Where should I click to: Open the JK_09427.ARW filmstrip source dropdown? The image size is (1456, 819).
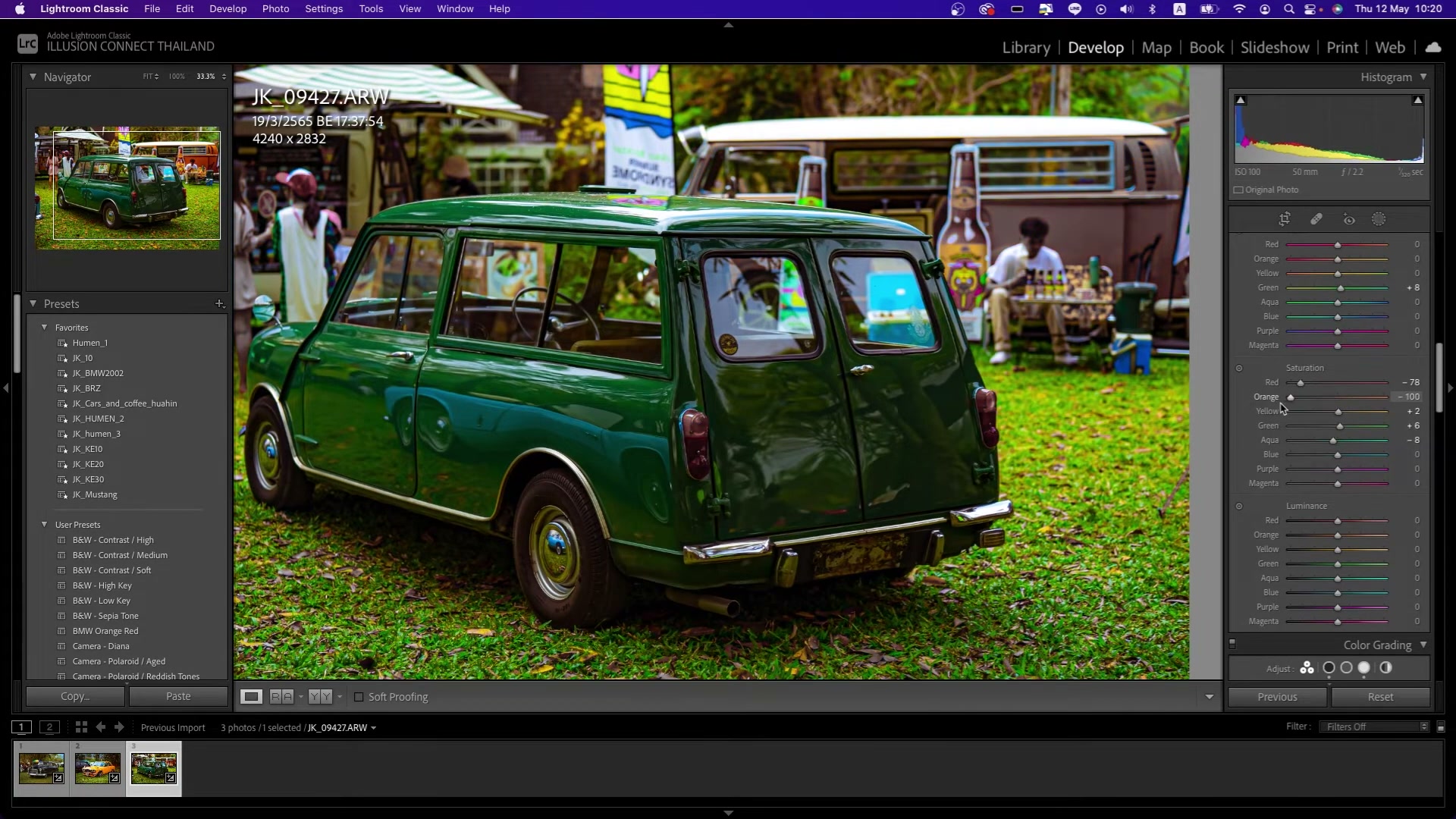point(373,728)
